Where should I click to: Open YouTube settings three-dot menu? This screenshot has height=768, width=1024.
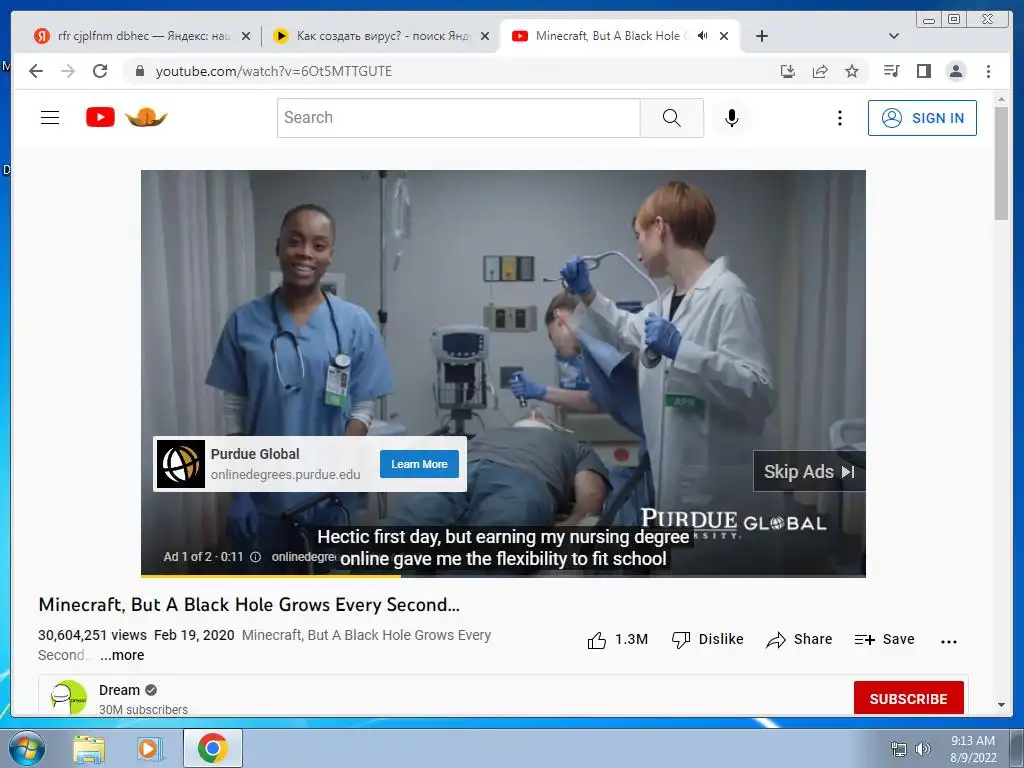click(x=840, y=118)
